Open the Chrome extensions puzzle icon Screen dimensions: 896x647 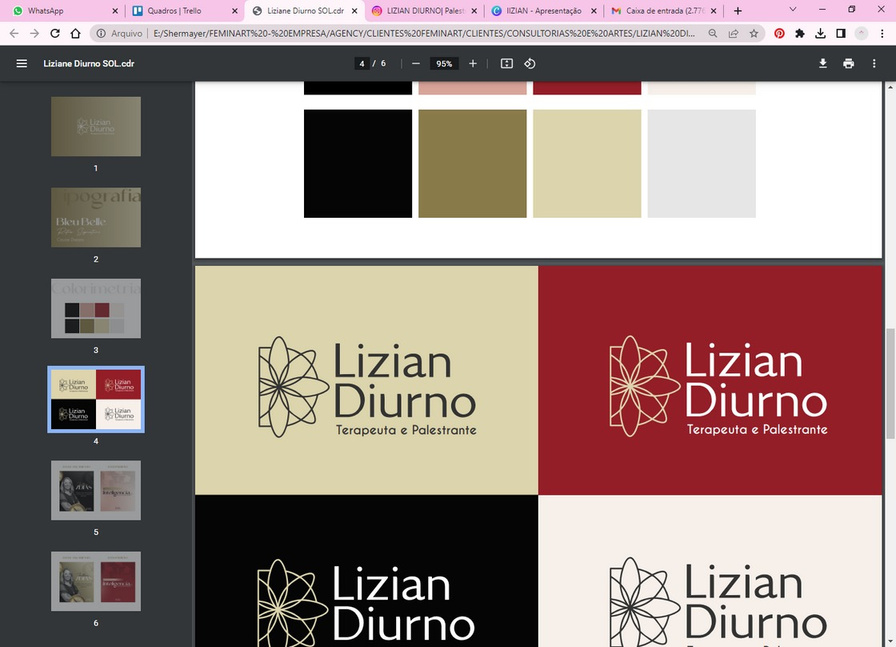tap(800, 33)
